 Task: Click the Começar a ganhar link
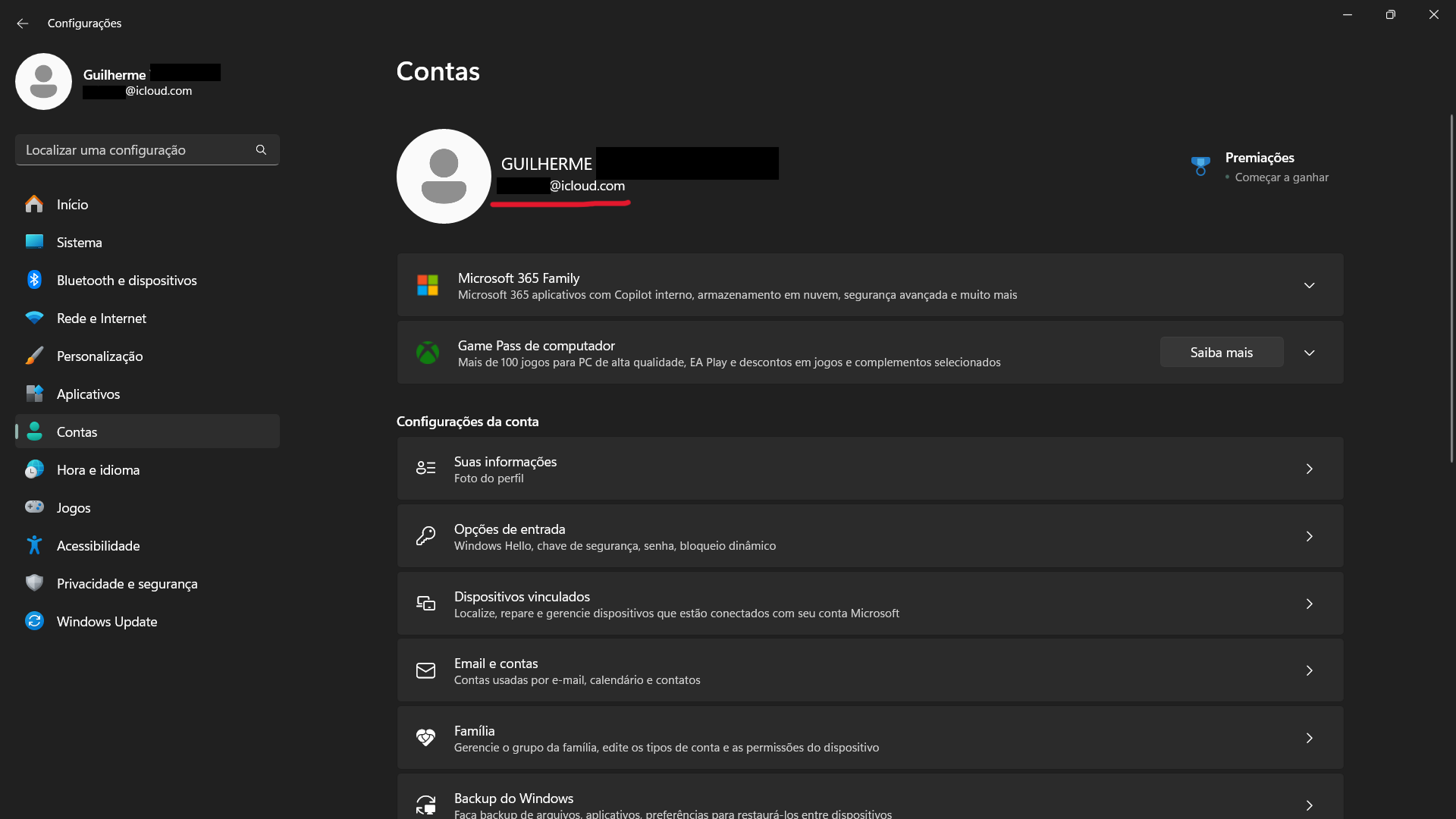[1282, 177]
